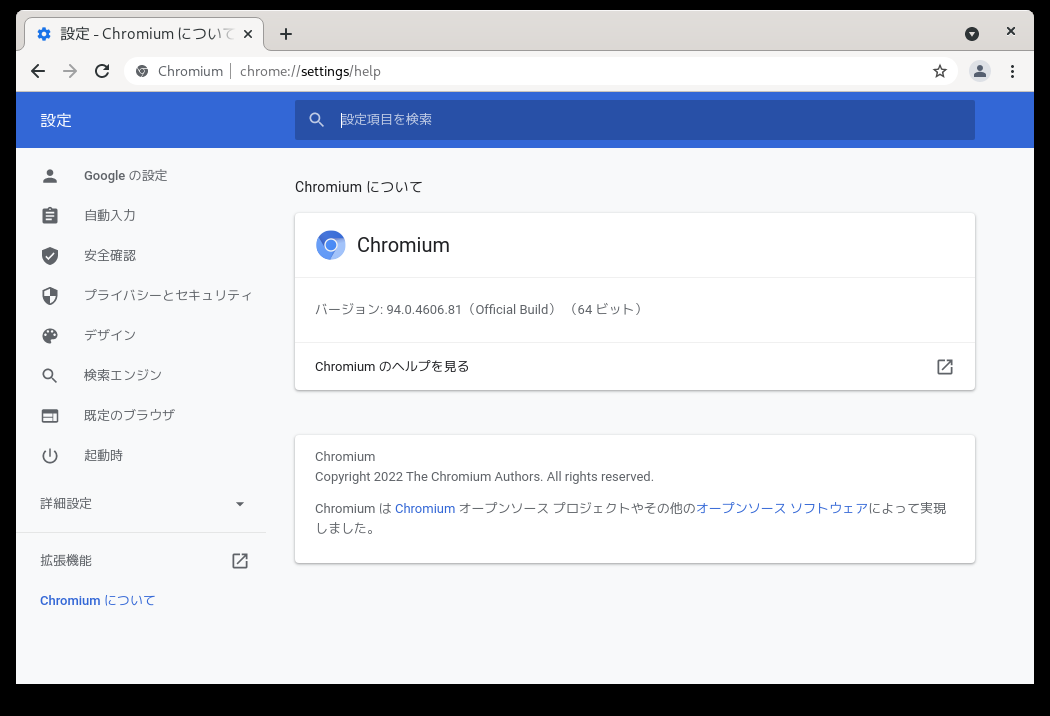Click the power icon for 起動時
The image size is (1050, 716).
click(50, 455)
